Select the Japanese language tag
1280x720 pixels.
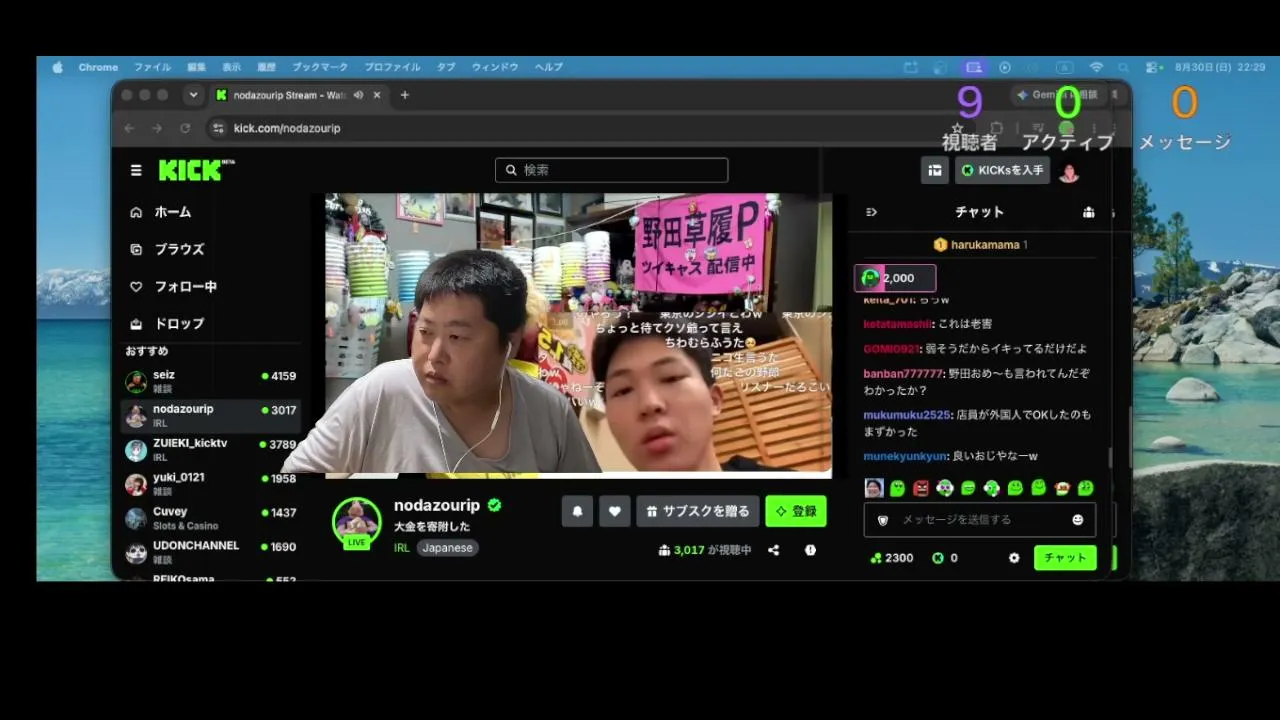tap(447, 548)
